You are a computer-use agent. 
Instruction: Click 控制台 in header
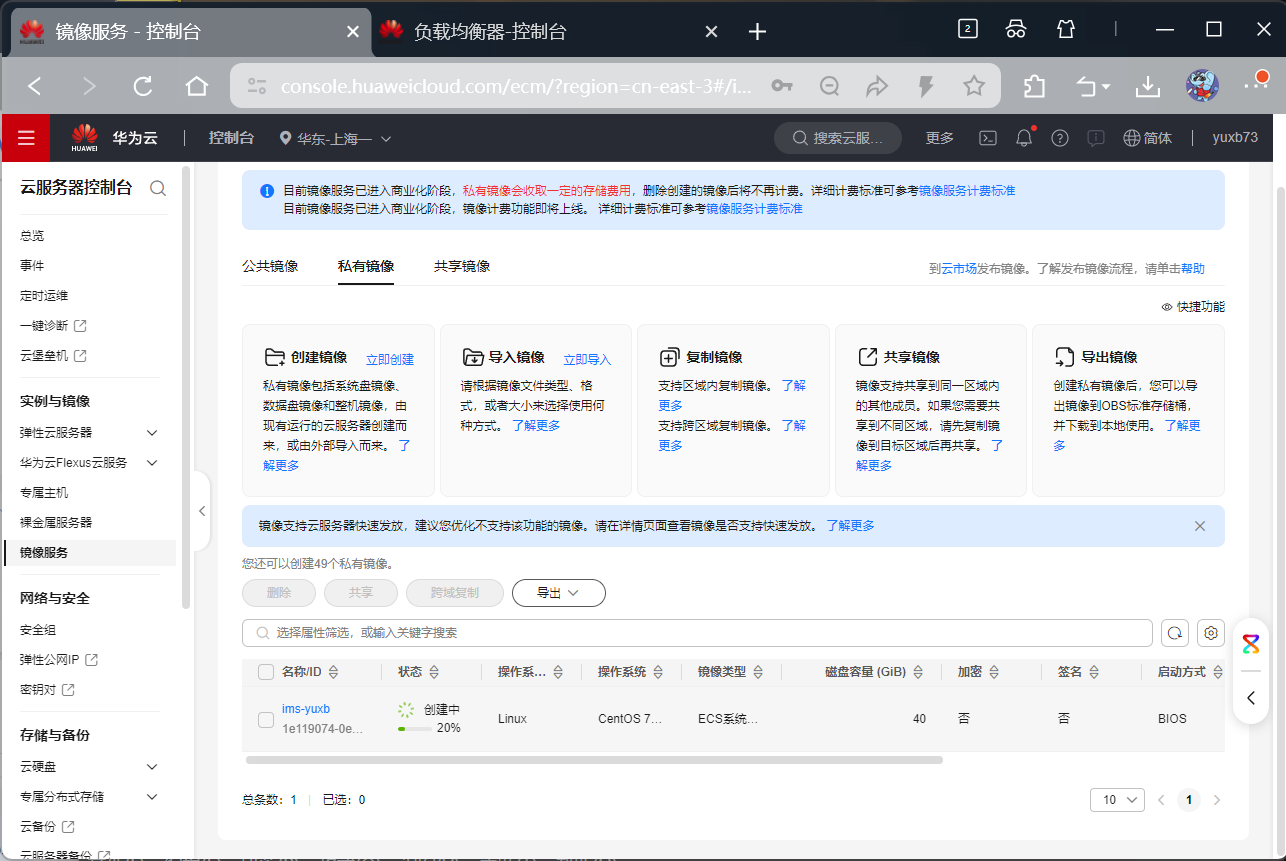tap(231, 138)
